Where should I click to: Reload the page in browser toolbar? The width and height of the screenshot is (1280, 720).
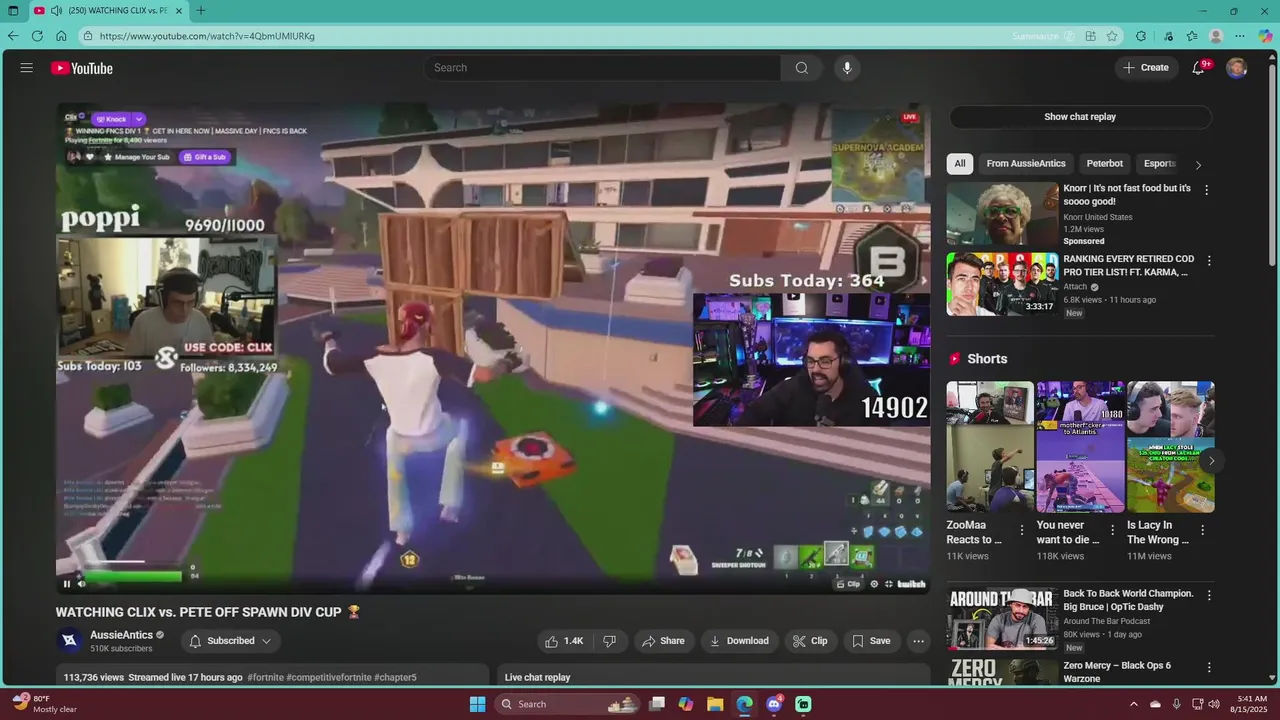[x=37, y=36]
